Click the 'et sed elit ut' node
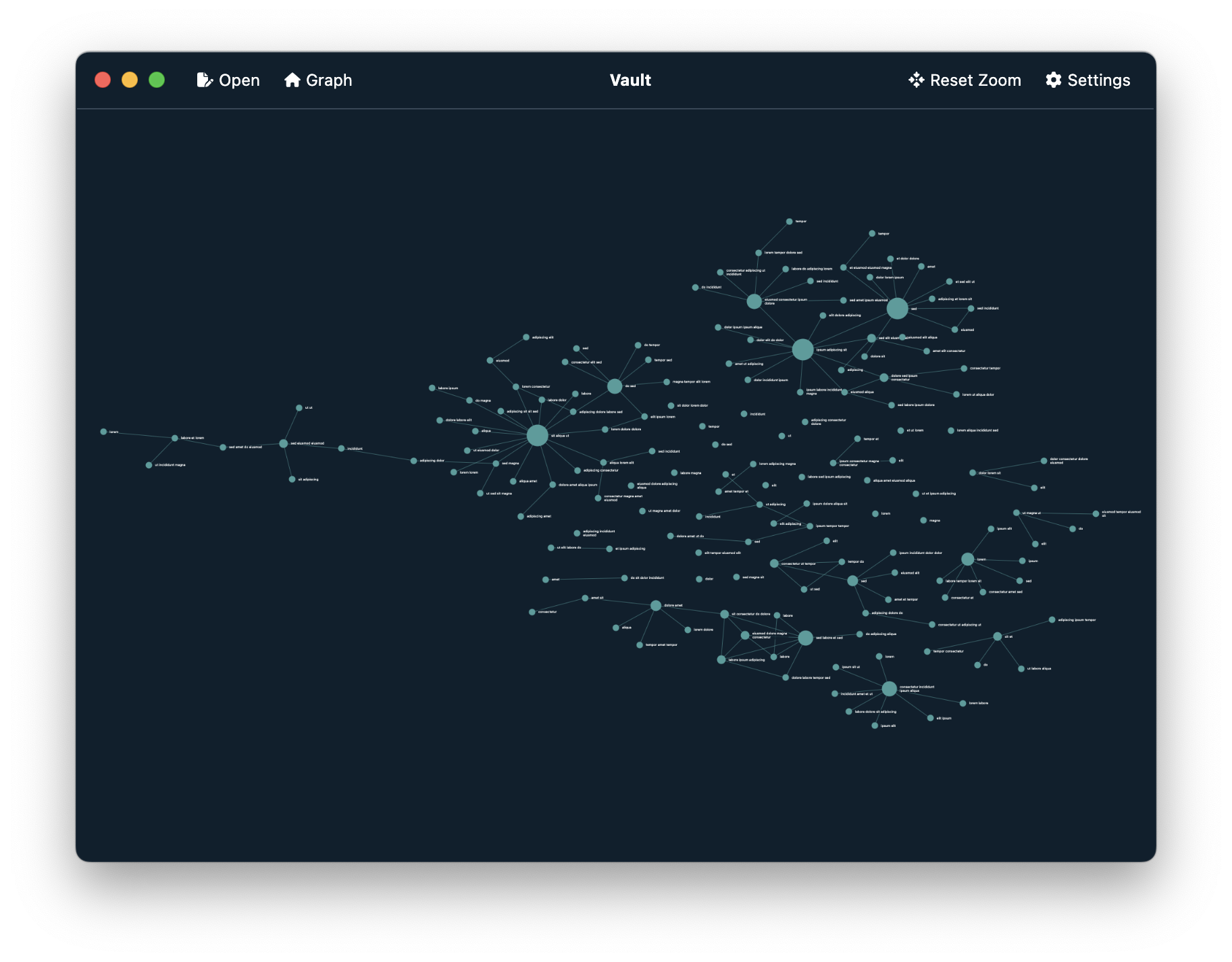 click(x=949, y=282)
